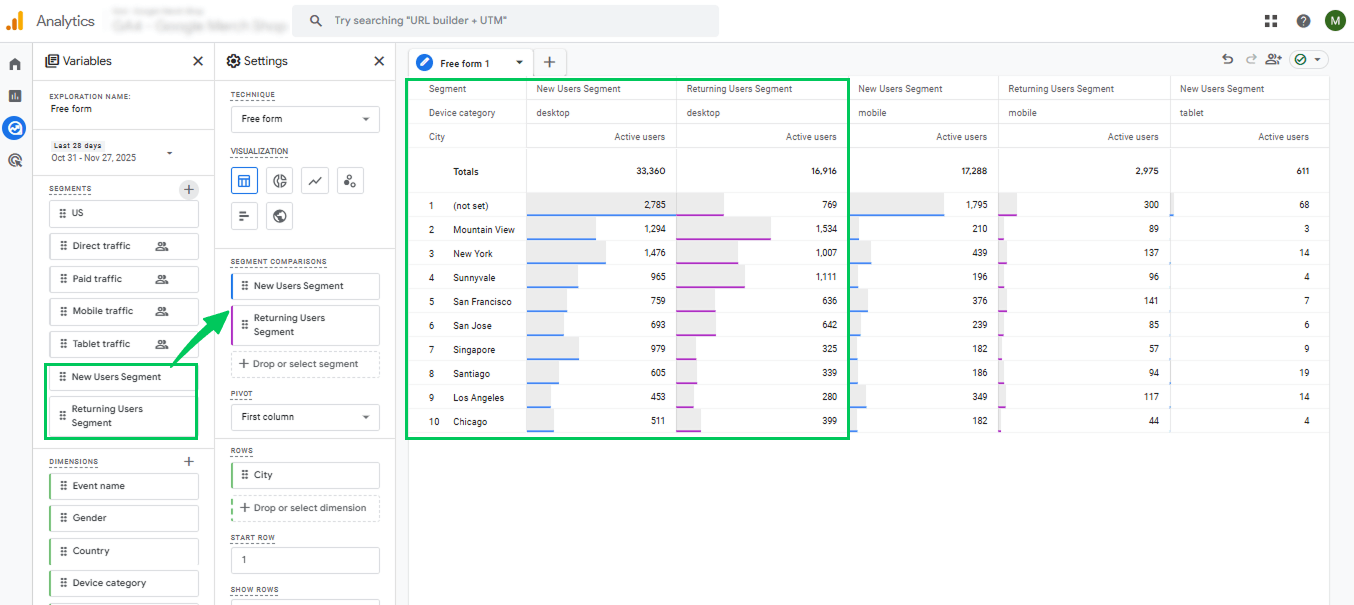Screen dimensions: 1354x605
Task: Open the Advertising section in sidebar
Action: tap(15, 160)
